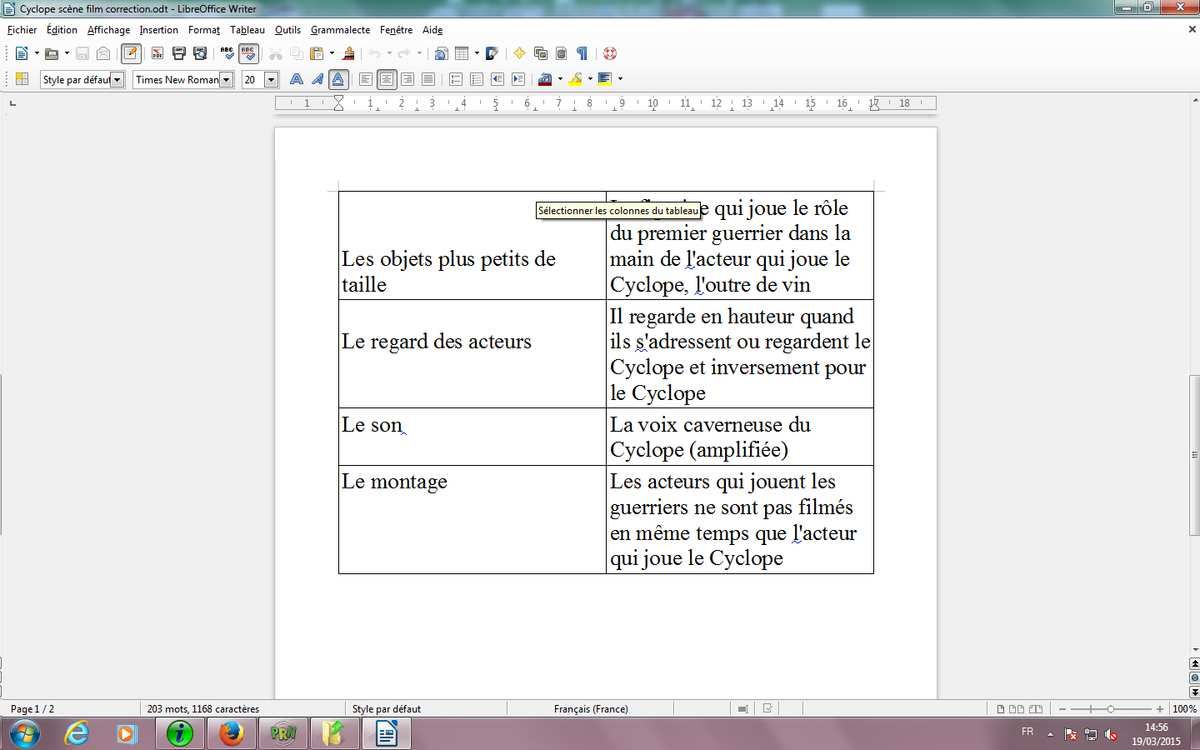Click 'Français (France)' language in status bar

pos(591,709)
